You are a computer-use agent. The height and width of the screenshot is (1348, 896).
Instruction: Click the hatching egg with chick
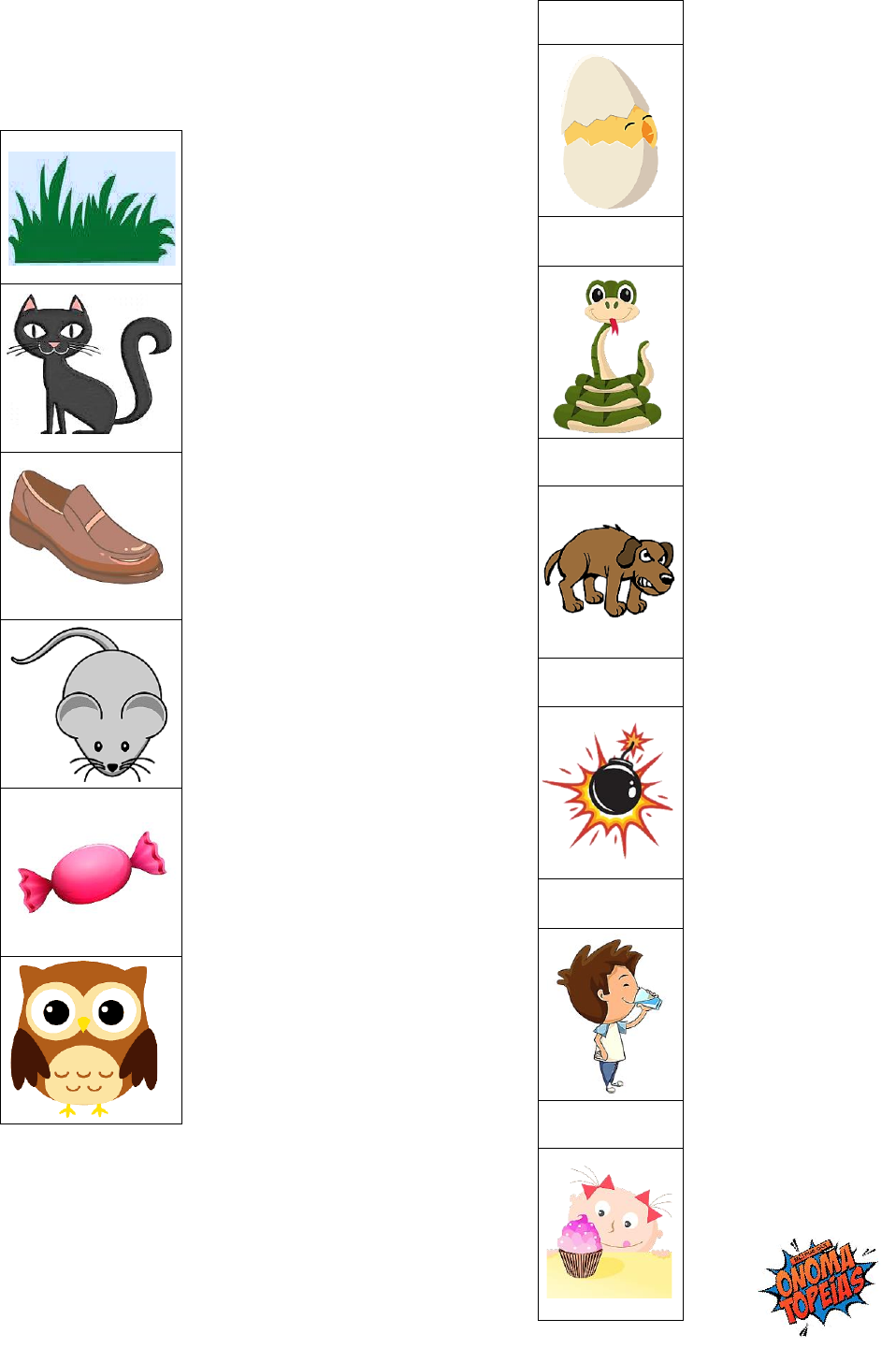point(610,131)
